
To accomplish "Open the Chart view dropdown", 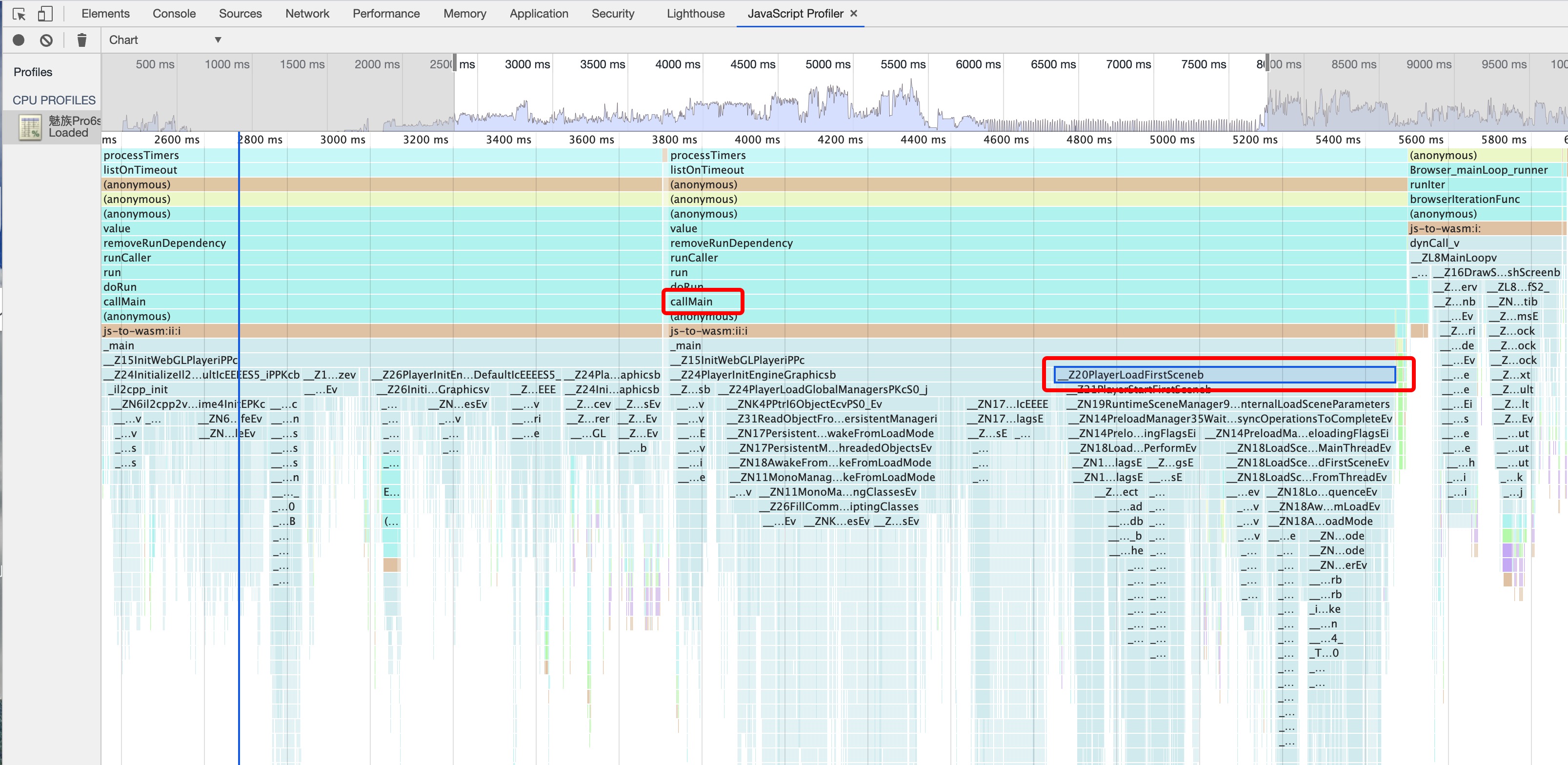I will point(163,40).
